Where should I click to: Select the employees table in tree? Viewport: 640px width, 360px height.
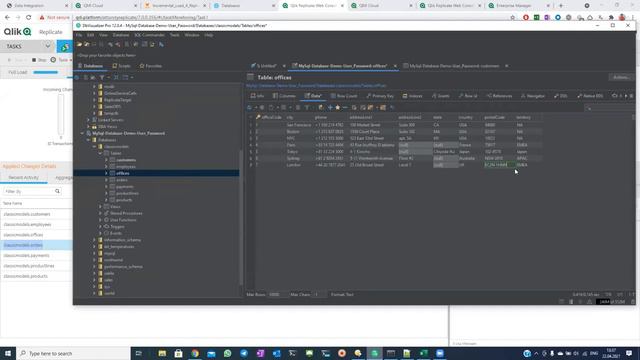[x=126, y=167]
